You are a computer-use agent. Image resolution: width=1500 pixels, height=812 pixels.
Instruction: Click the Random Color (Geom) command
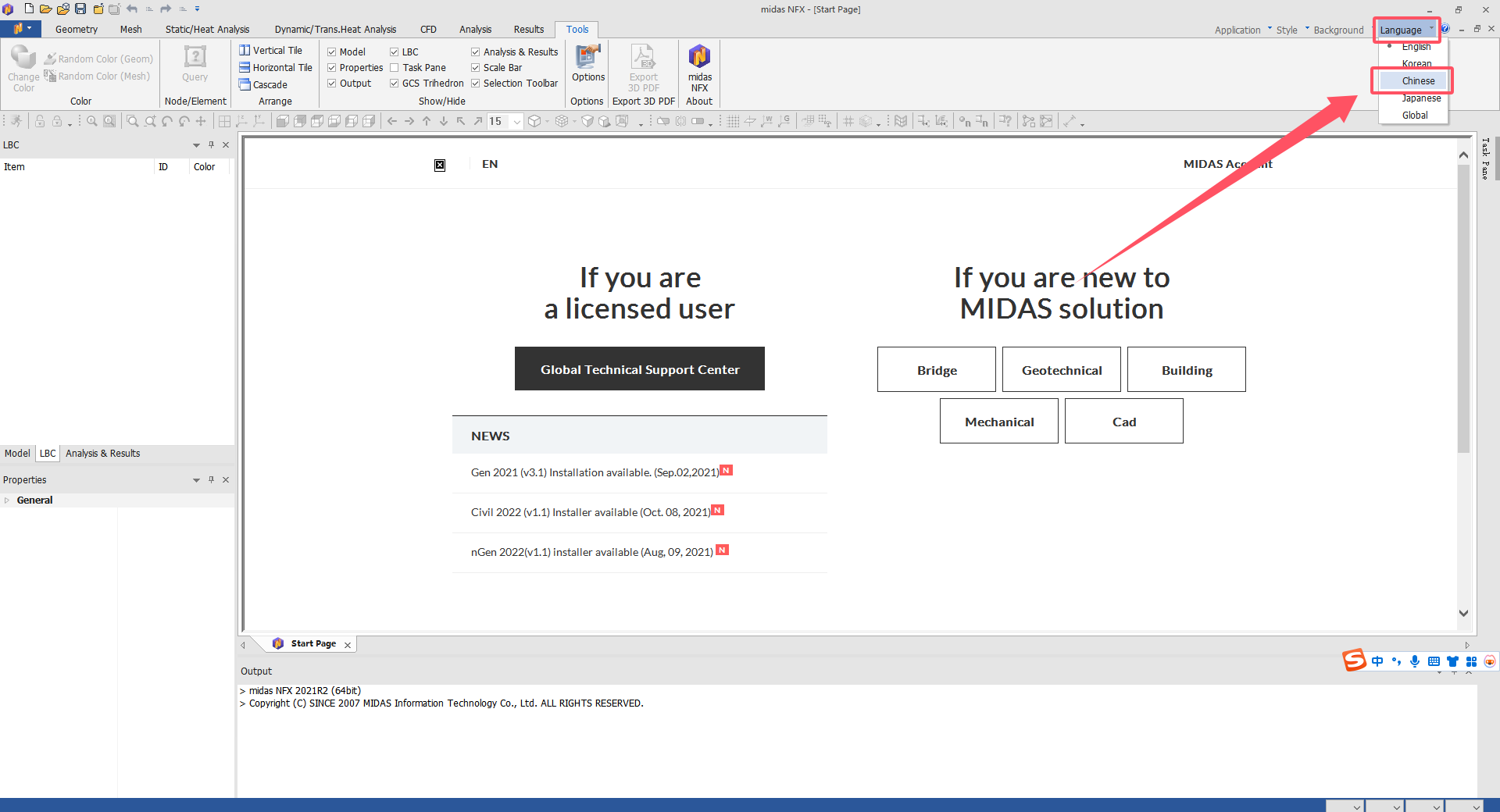point(98,59)
